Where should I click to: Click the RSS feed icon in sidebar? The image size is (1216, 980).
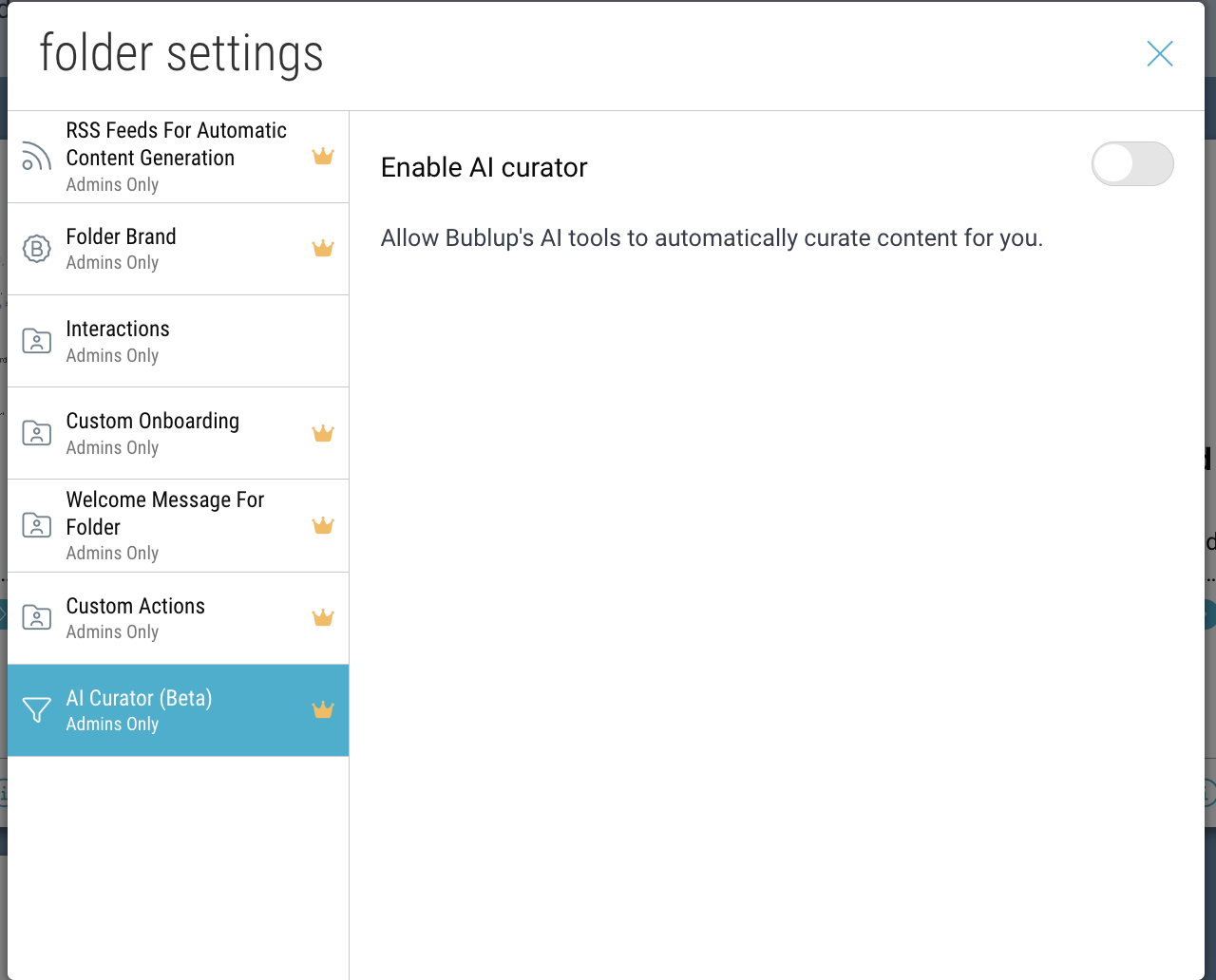36,157
